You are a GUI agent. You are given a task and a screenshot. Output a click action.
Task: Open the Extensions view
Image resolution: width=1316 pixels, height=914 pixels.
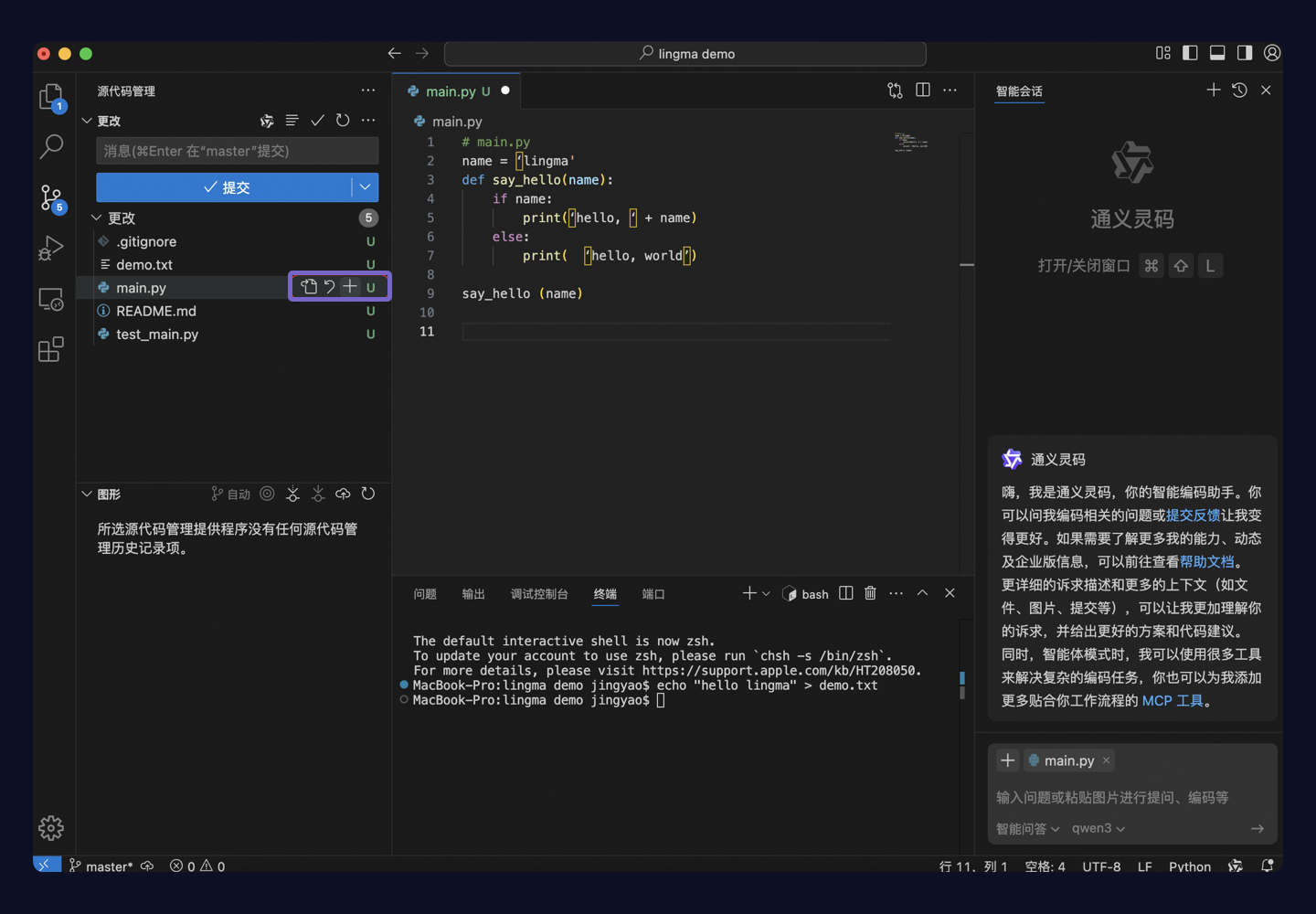pos(51,349)
